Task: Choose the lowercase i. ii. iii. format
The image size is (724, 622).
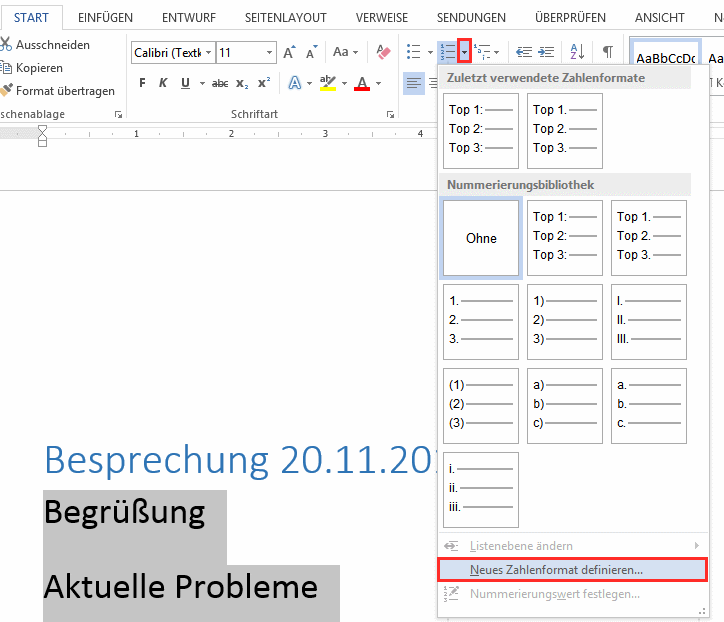Action: 481,490
